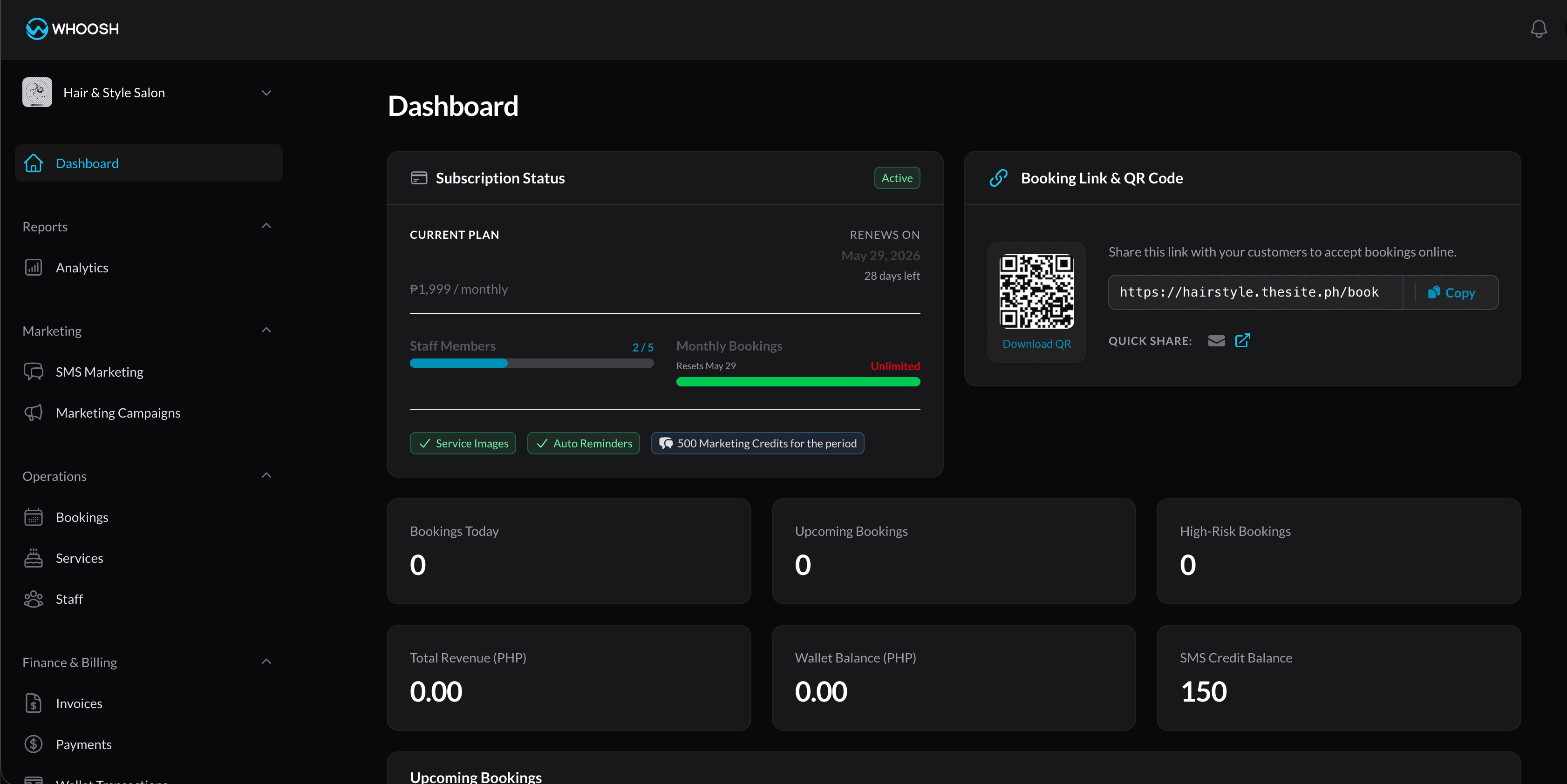Click the Upcoming Bookings count card

954,551
